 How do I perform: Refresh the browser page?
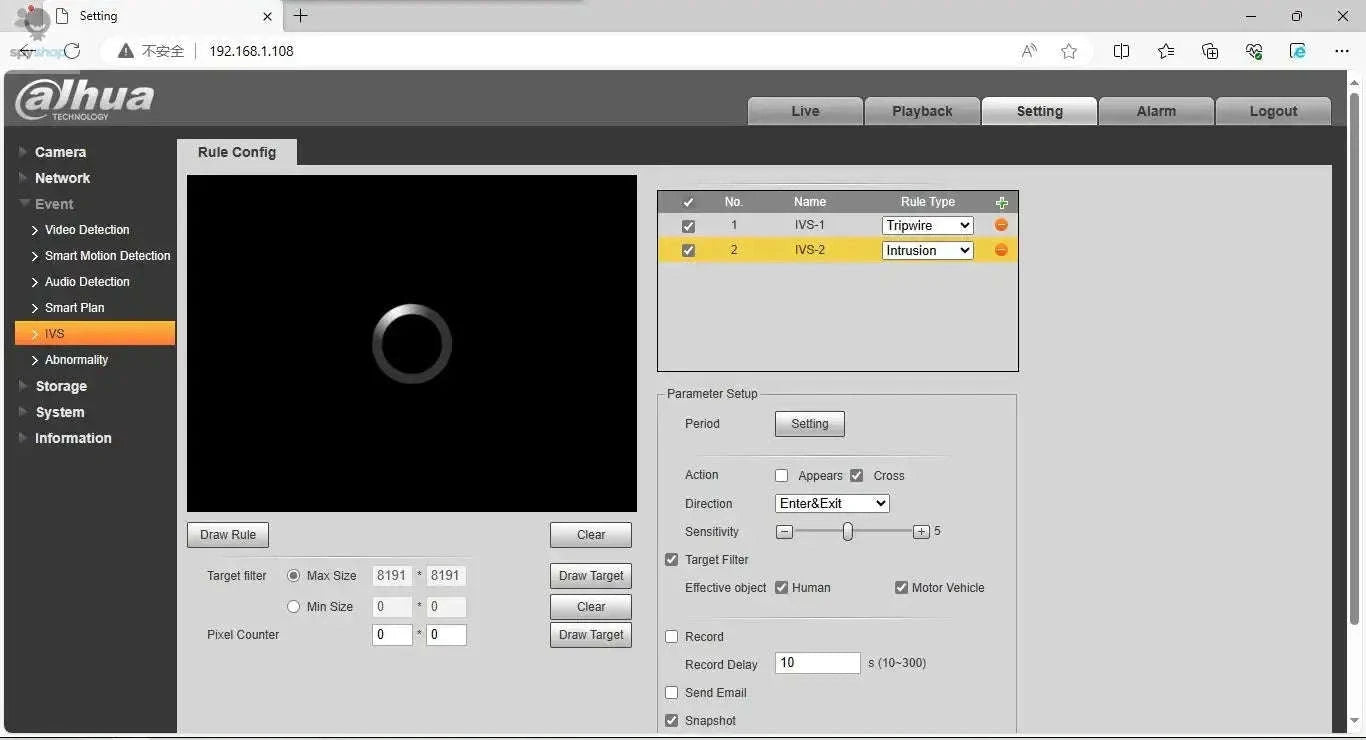pos(72,51)
